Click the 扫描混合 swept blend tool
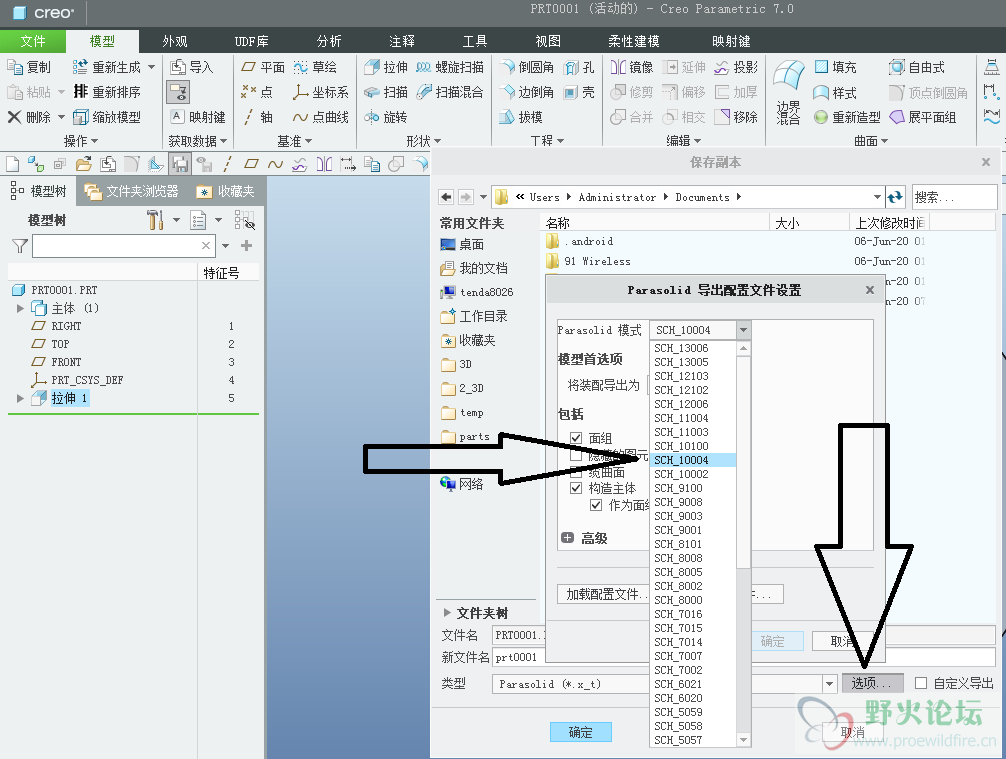1006x759 pixels. [x=450, y=92]
